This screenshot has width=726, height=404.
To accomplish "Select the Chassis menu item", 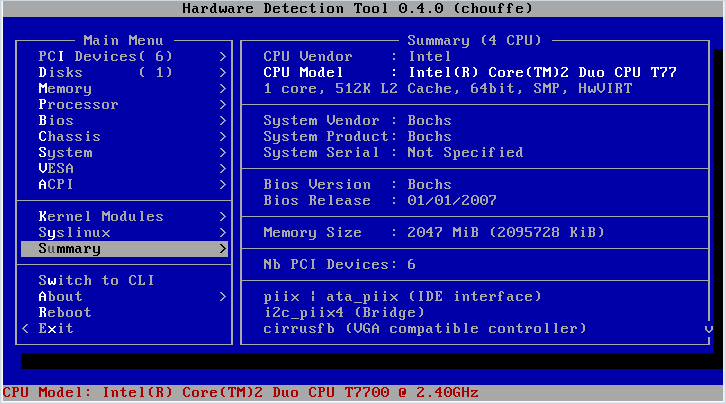I will point(124,137).
